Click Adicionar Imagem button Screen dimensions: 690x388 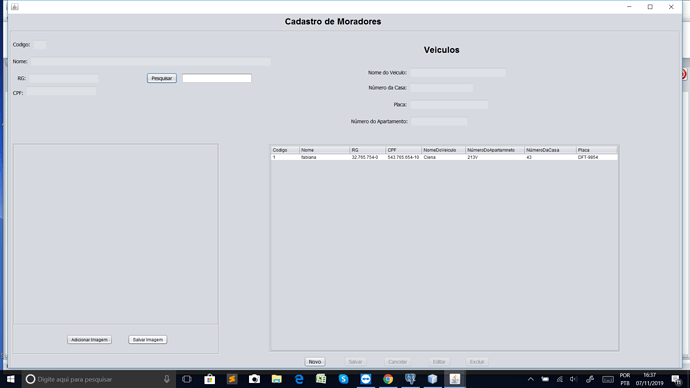click(x=89, y=340)
